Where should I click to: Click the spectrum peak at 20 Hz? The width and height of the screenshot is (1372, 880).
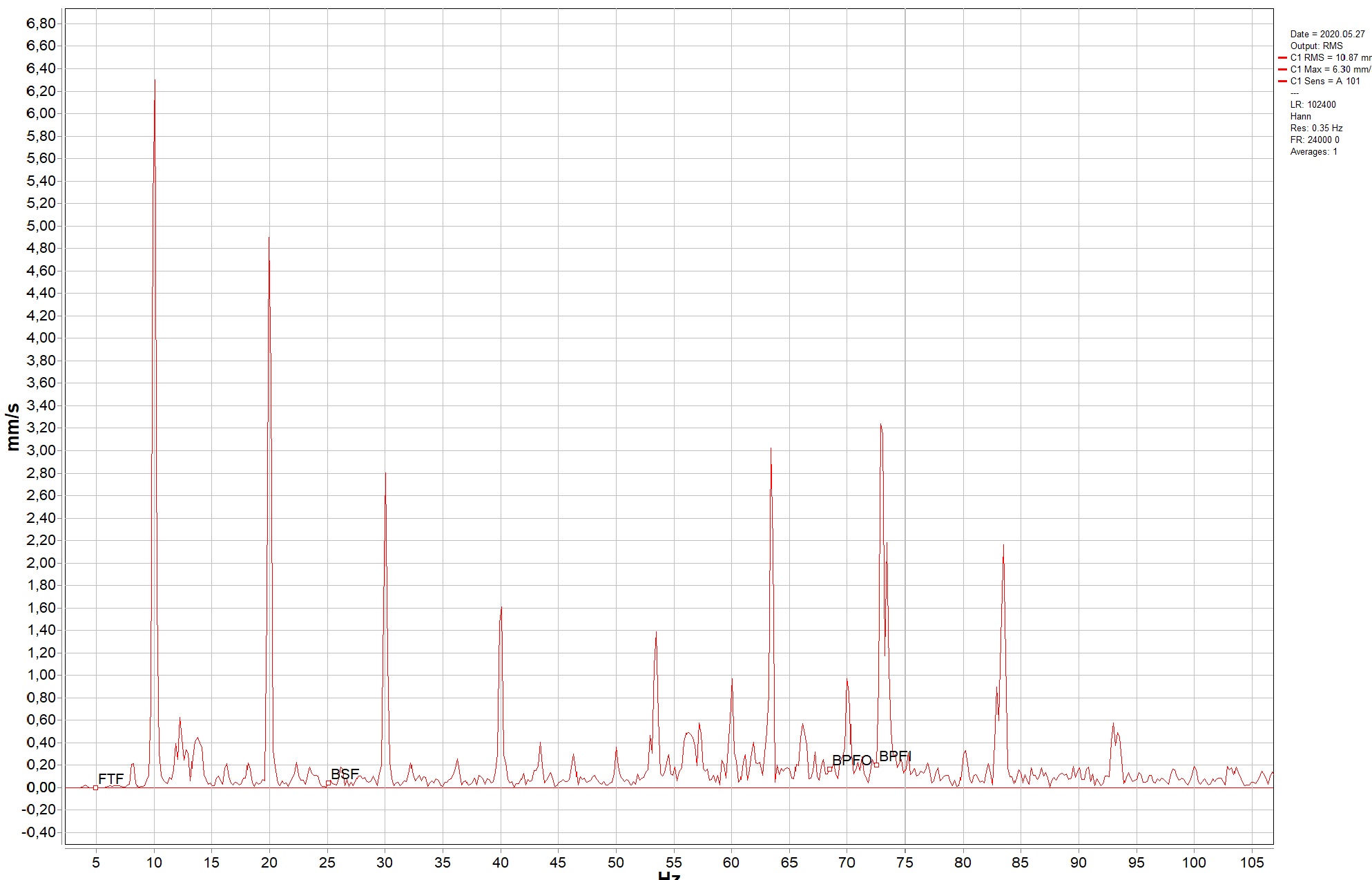(x=269, y=238)
